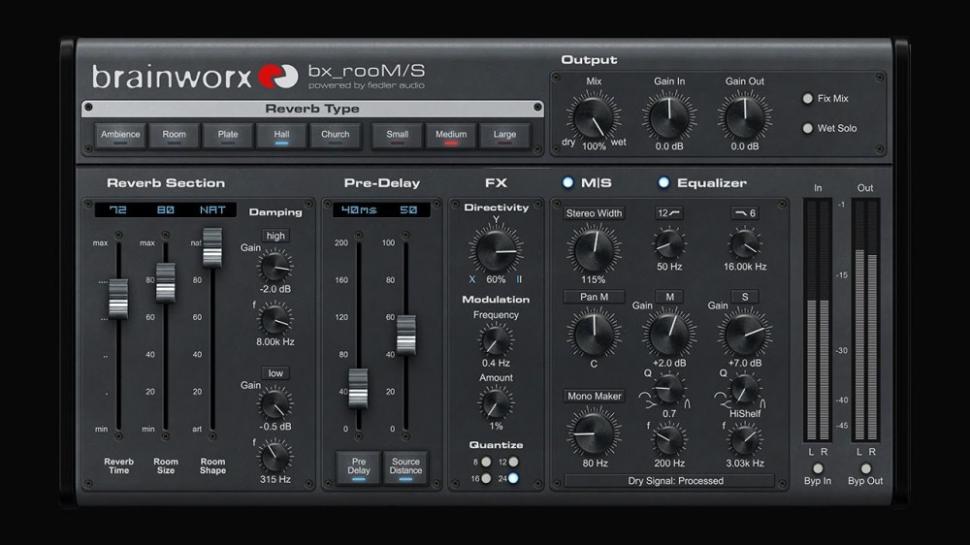970x545 pixels.
Task: Click the Stereo Width knob
Action: (593, 249)
